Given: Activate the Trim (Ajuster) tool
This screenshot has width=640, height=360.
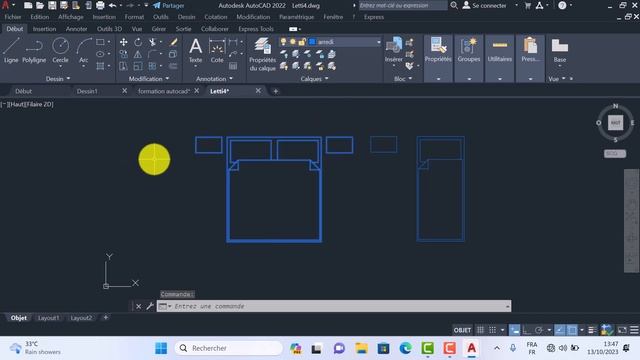Looking at the screenshot, I should (x=152, y=42).
